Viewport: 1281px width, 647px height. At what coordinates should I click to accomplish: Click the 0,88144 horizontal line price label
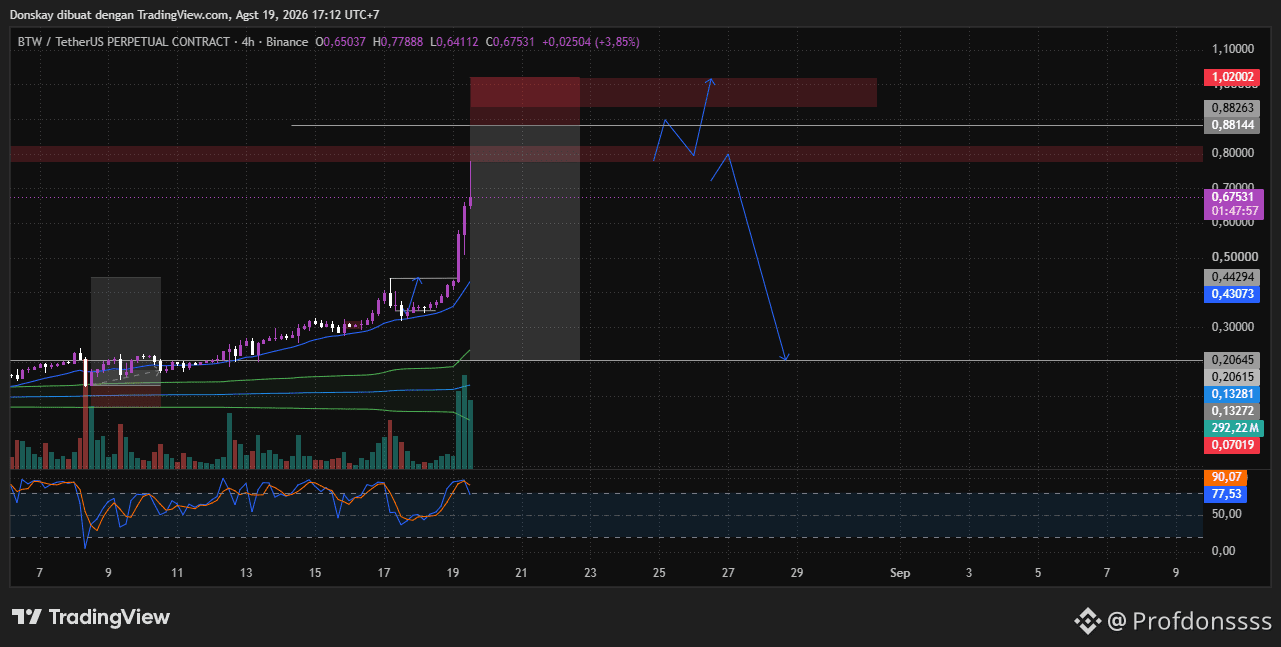coord(1233,125)
